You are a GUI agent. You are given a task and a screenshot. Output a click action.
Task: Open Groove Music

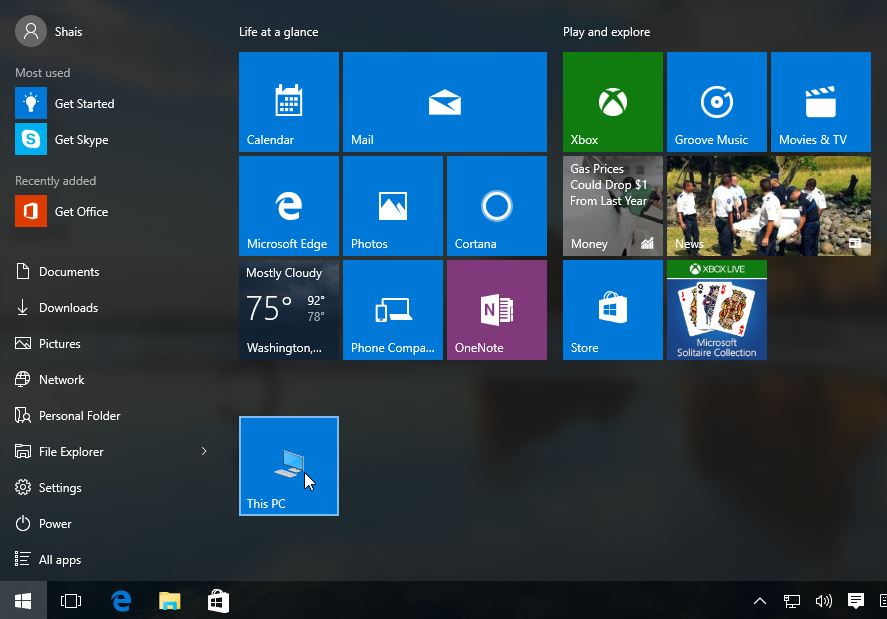pos(716,100)
